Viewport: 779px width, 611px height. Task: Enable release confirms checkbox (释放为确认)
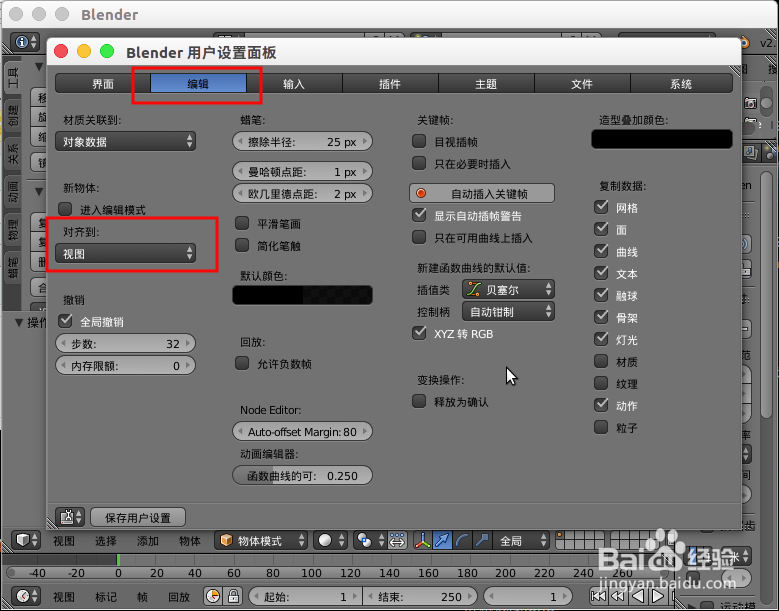(419, 401)
